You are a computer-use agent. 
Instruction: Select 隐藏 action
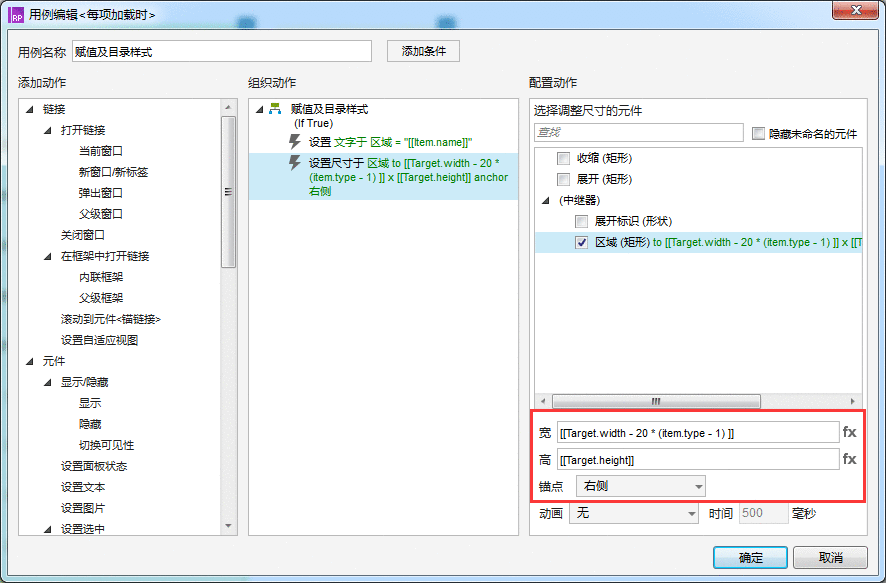[x=90, y=424]
